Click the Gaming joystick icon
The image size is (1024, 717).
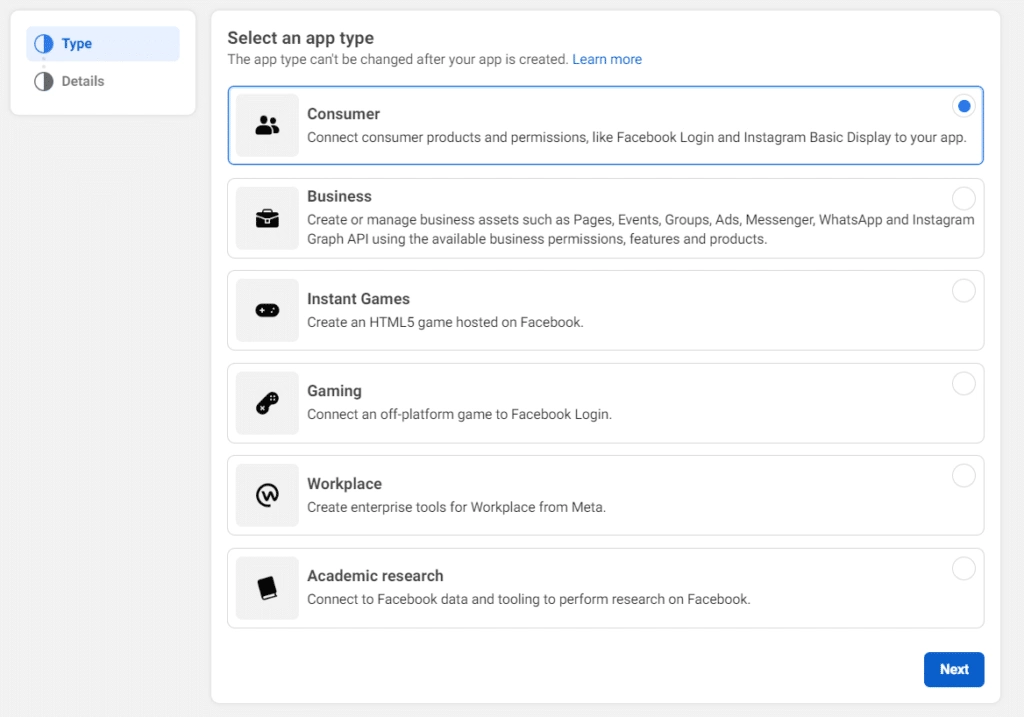pos(267,403)
